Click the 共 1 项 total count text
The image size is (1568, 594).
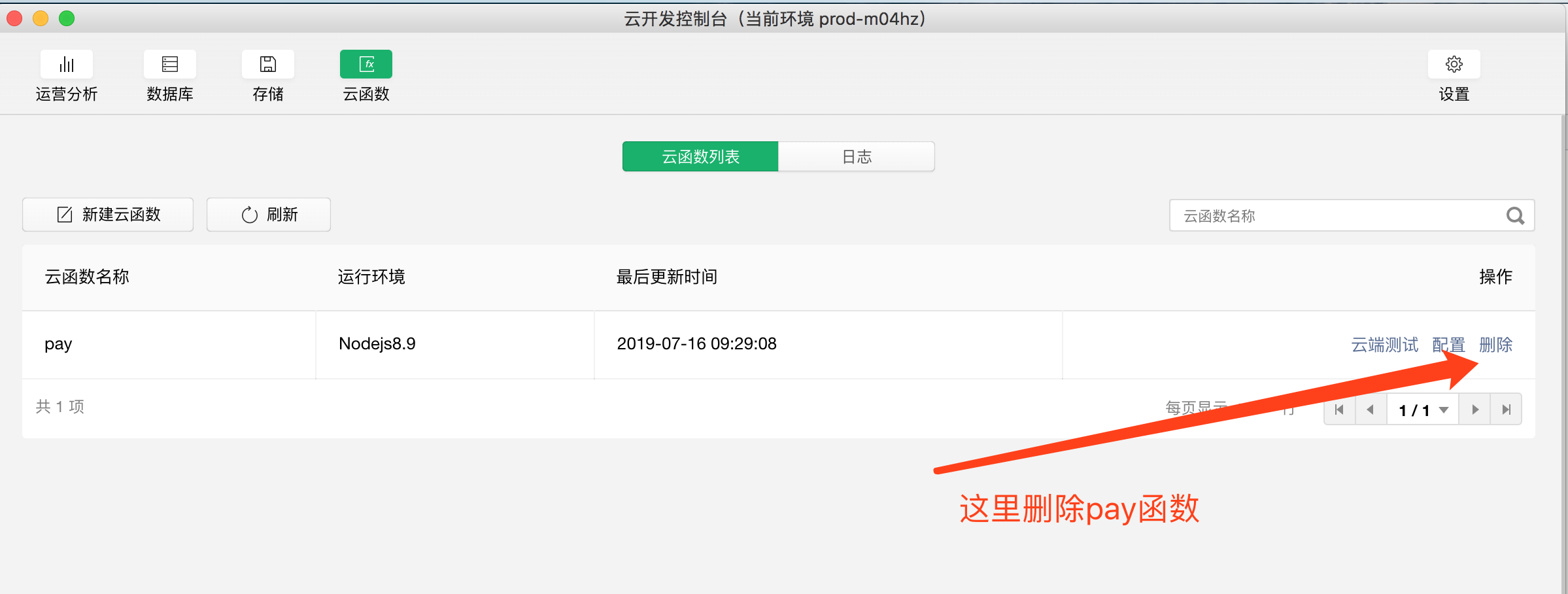click(60, 406)
